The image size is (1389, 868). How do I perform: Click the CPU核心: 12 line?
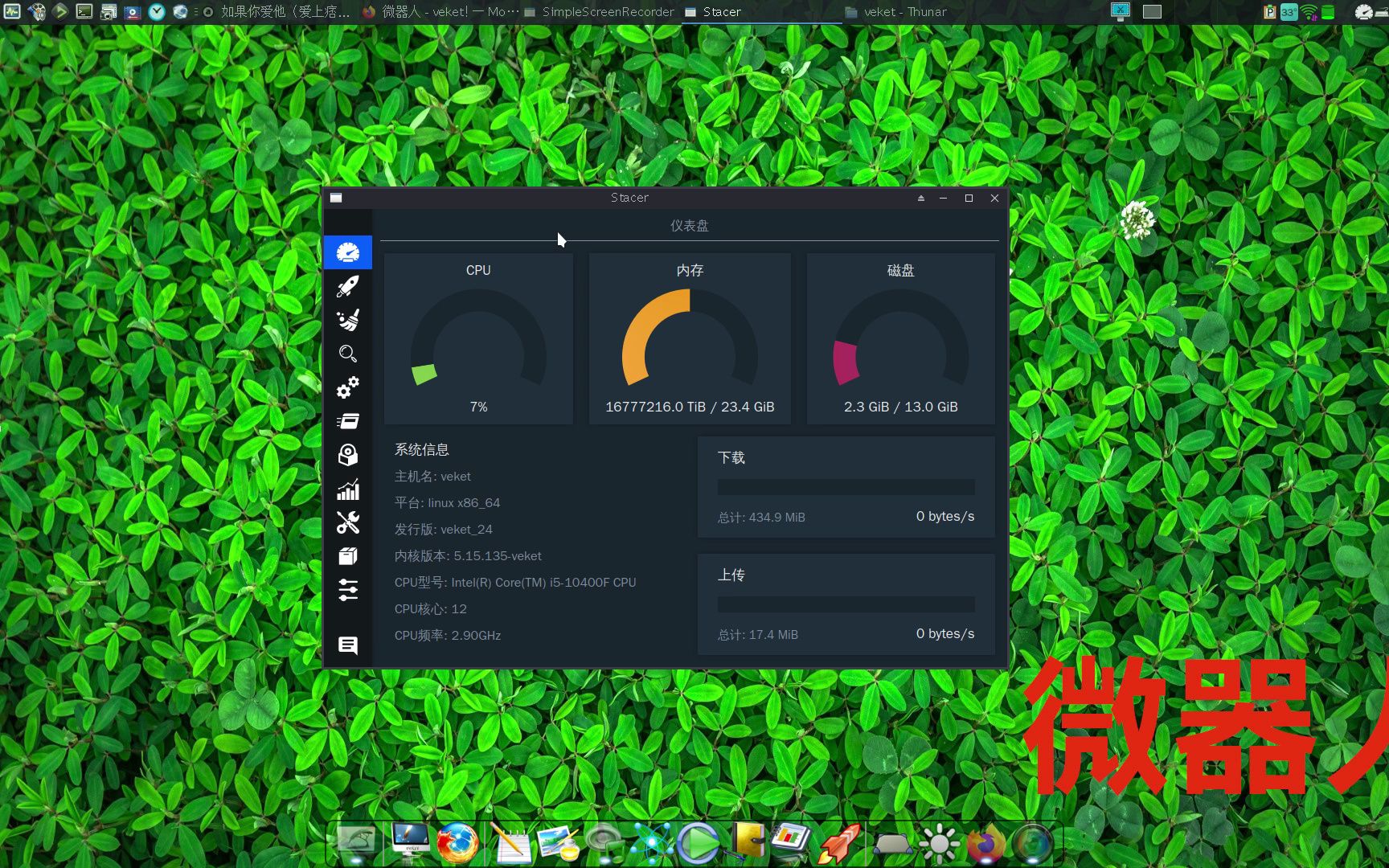point(430,609)
